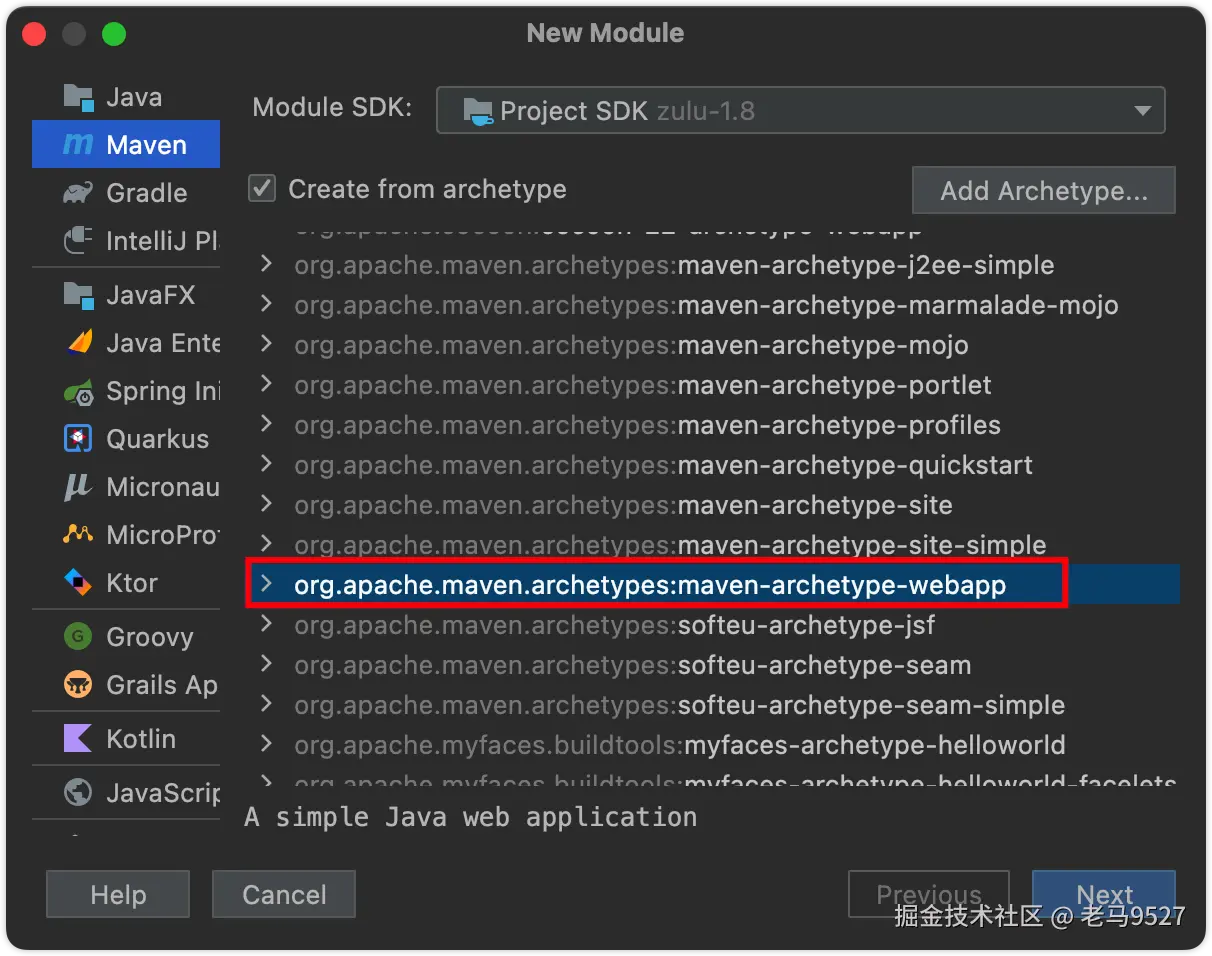Click 'A simple Java web application' description
The image size is (1212, 956).
pos(471,817)
